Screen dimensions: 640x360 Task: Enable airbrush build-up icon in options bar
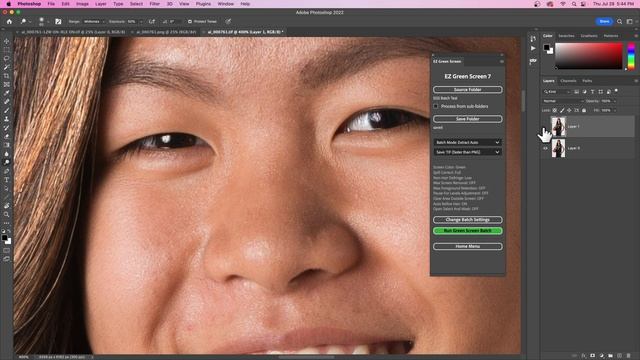click(x=152, y=21)
